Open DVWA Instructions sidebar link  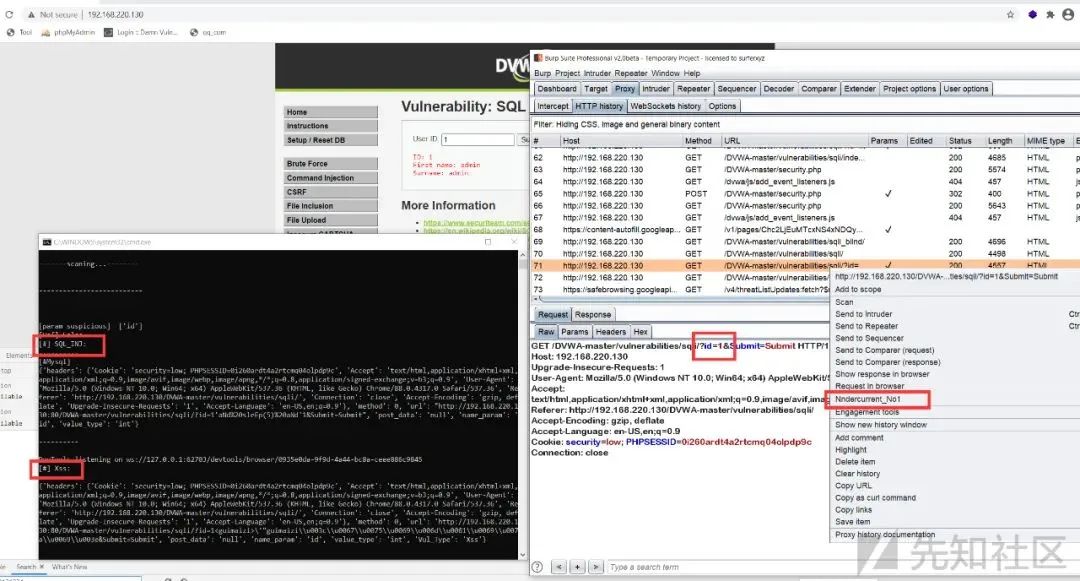331,126
